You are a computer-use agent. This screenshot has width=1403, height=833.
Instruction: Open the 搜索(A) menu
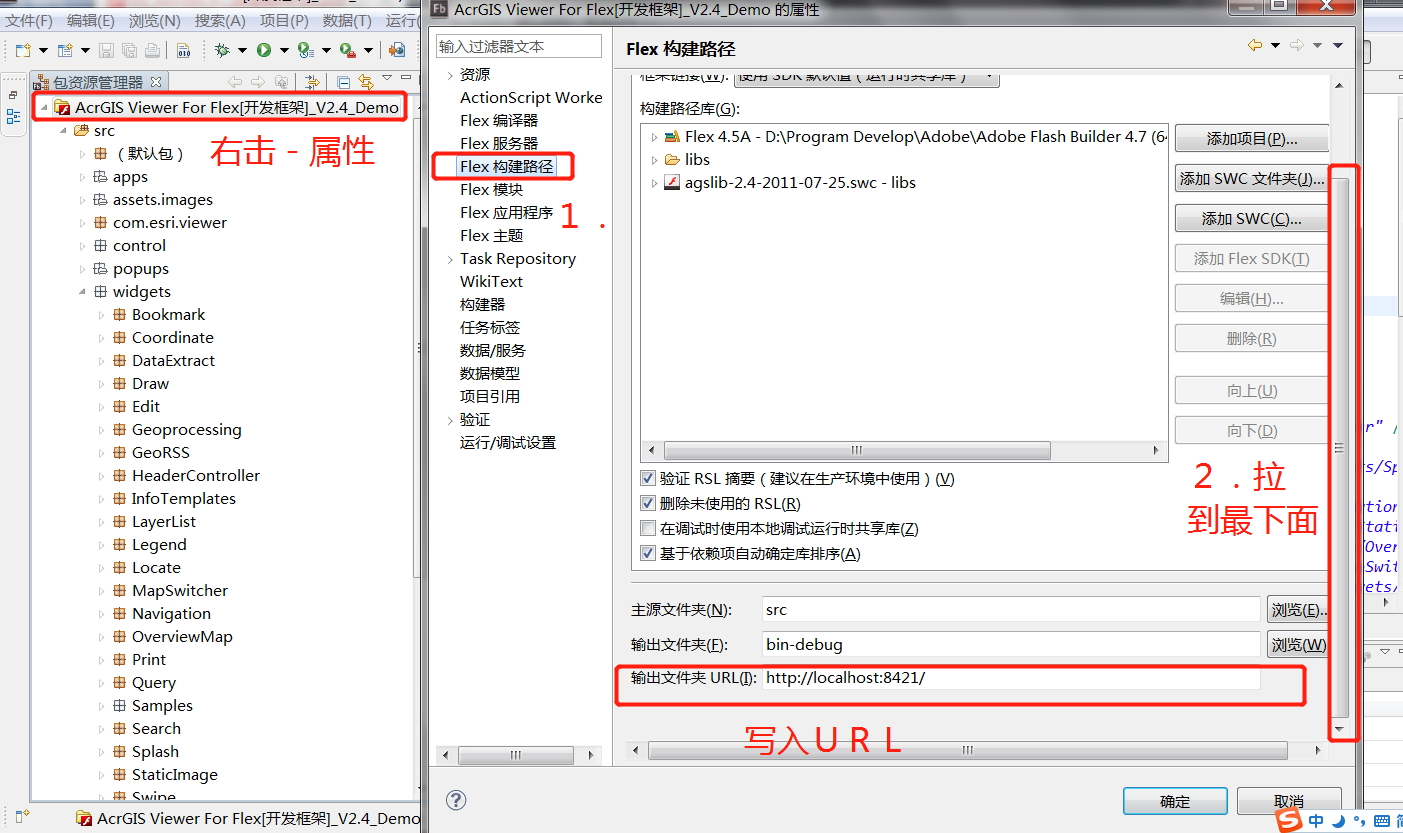point(220,20)
